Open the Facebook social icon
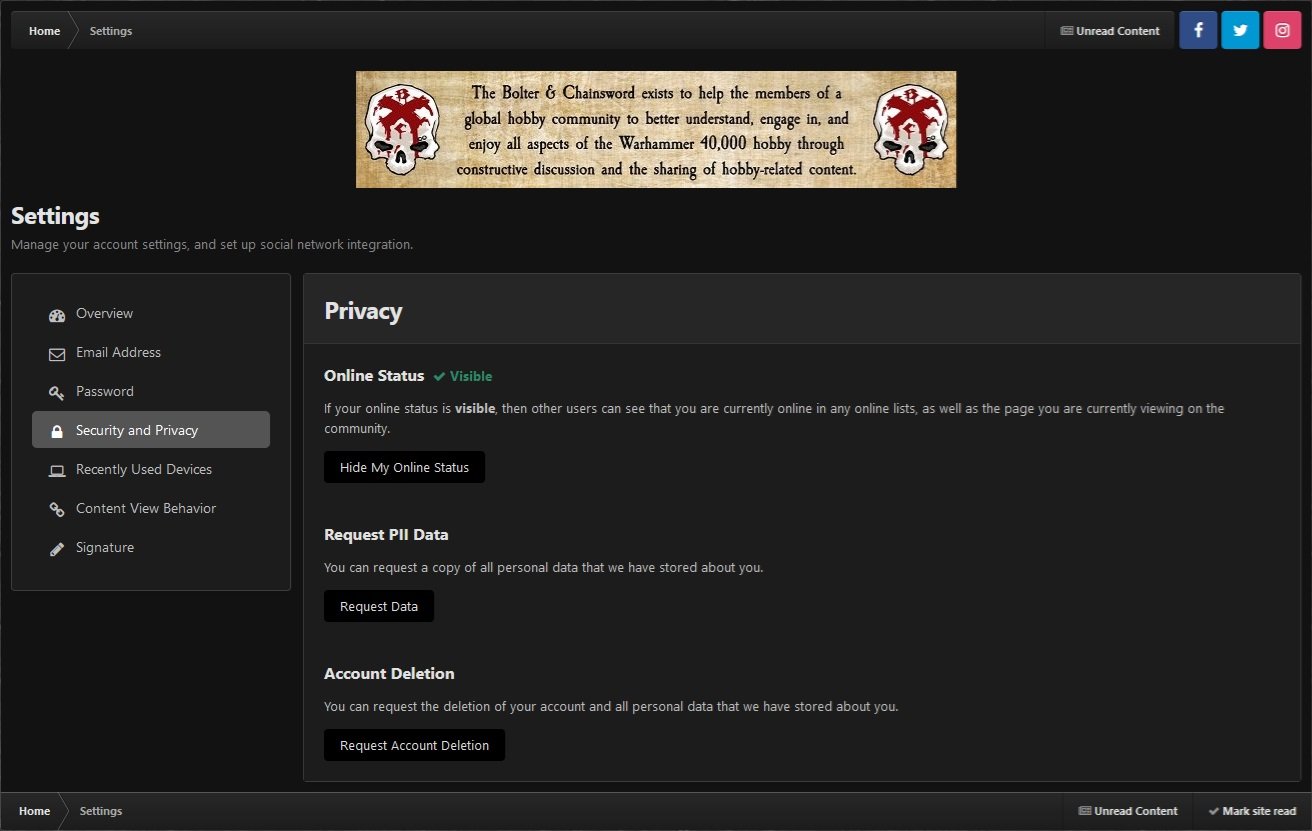 point(1198,30)
